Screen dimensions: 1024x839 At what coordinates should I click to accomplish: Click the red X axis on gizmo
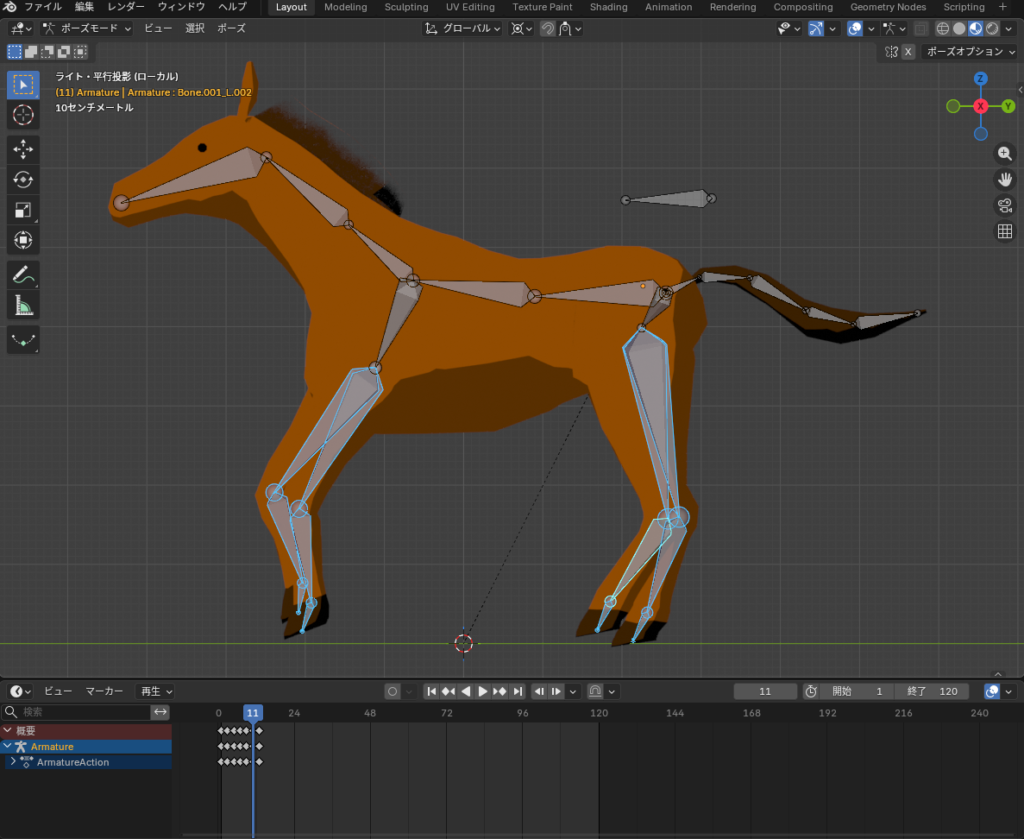pyautogui.click(x=980, y=106)
